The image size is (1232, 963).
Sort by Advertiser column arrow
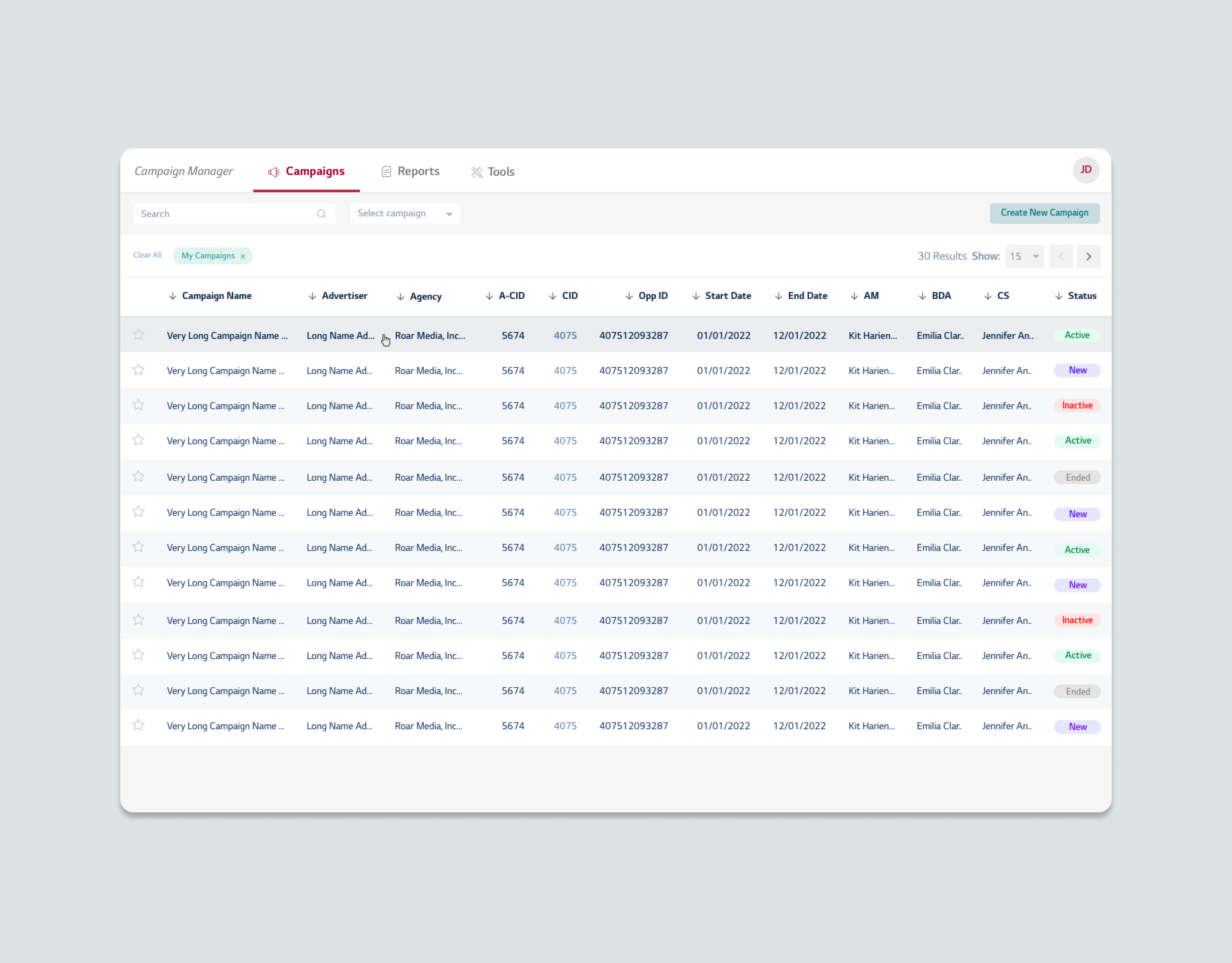(x=312, y=296)
